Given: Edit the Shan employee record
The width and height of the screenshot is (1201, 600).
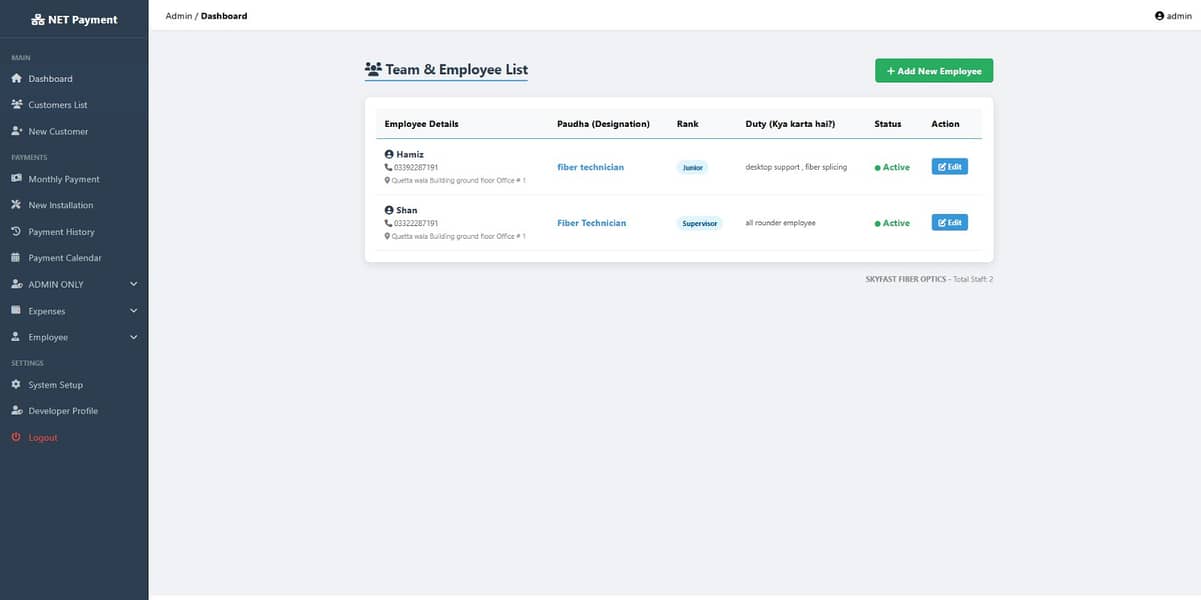Looking at the screenshot, I should pyautogui.click(x=949, y=222).
